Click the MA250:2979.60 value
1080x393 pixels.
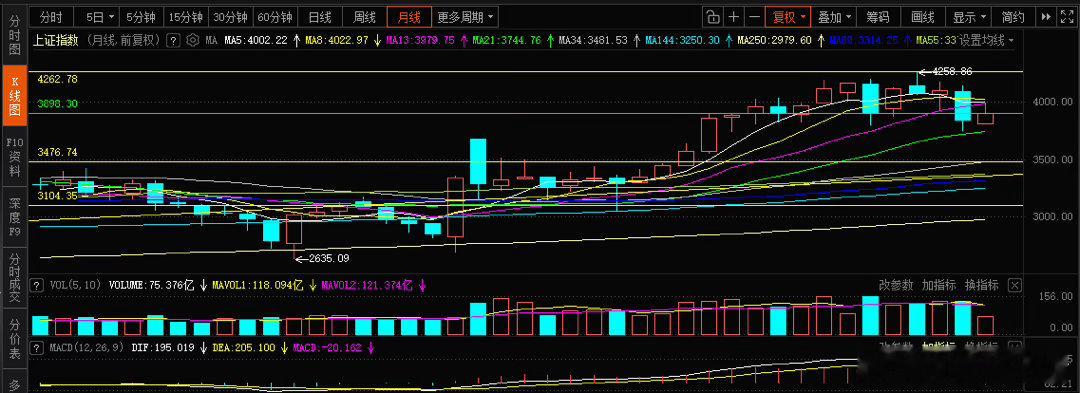774,40
